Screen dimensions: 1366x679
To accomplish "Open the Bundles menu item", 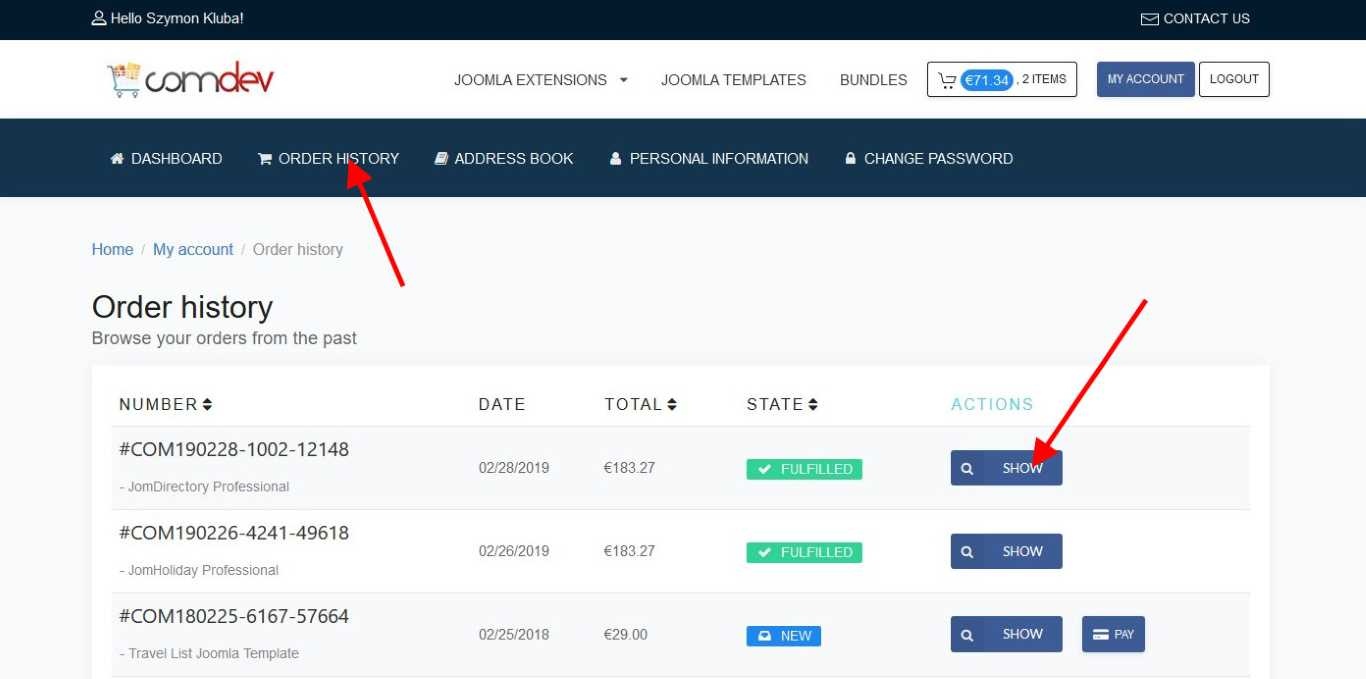I will 874,80.
